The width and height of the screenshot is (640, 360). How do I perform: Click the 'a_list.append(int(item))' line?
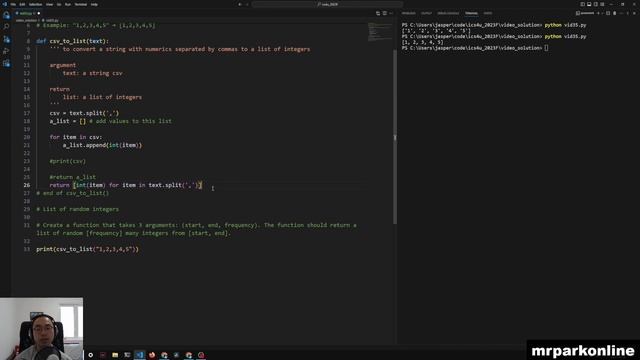[102, 145]
